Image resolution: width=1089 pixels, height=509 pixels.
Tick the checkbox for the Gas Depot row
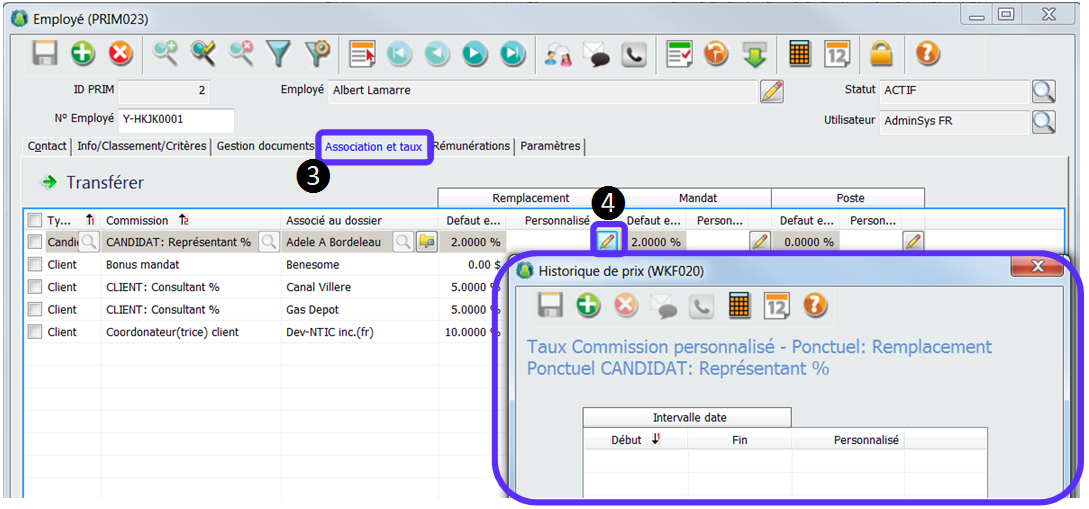coord(35,310)
